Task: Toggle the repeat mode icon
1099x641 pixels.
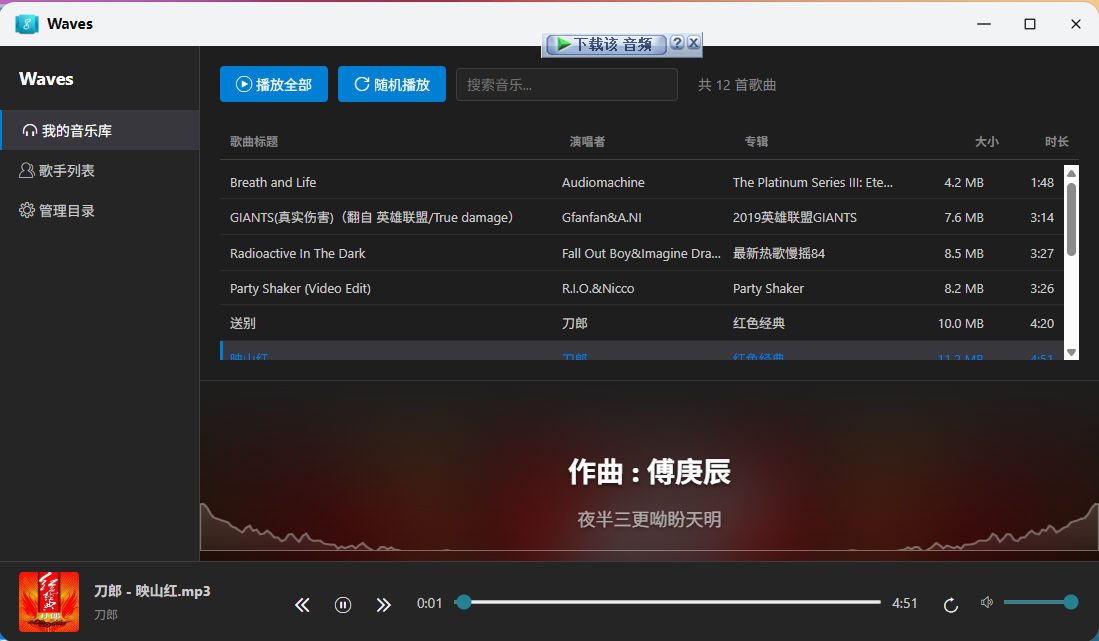Action: (950, 605)
